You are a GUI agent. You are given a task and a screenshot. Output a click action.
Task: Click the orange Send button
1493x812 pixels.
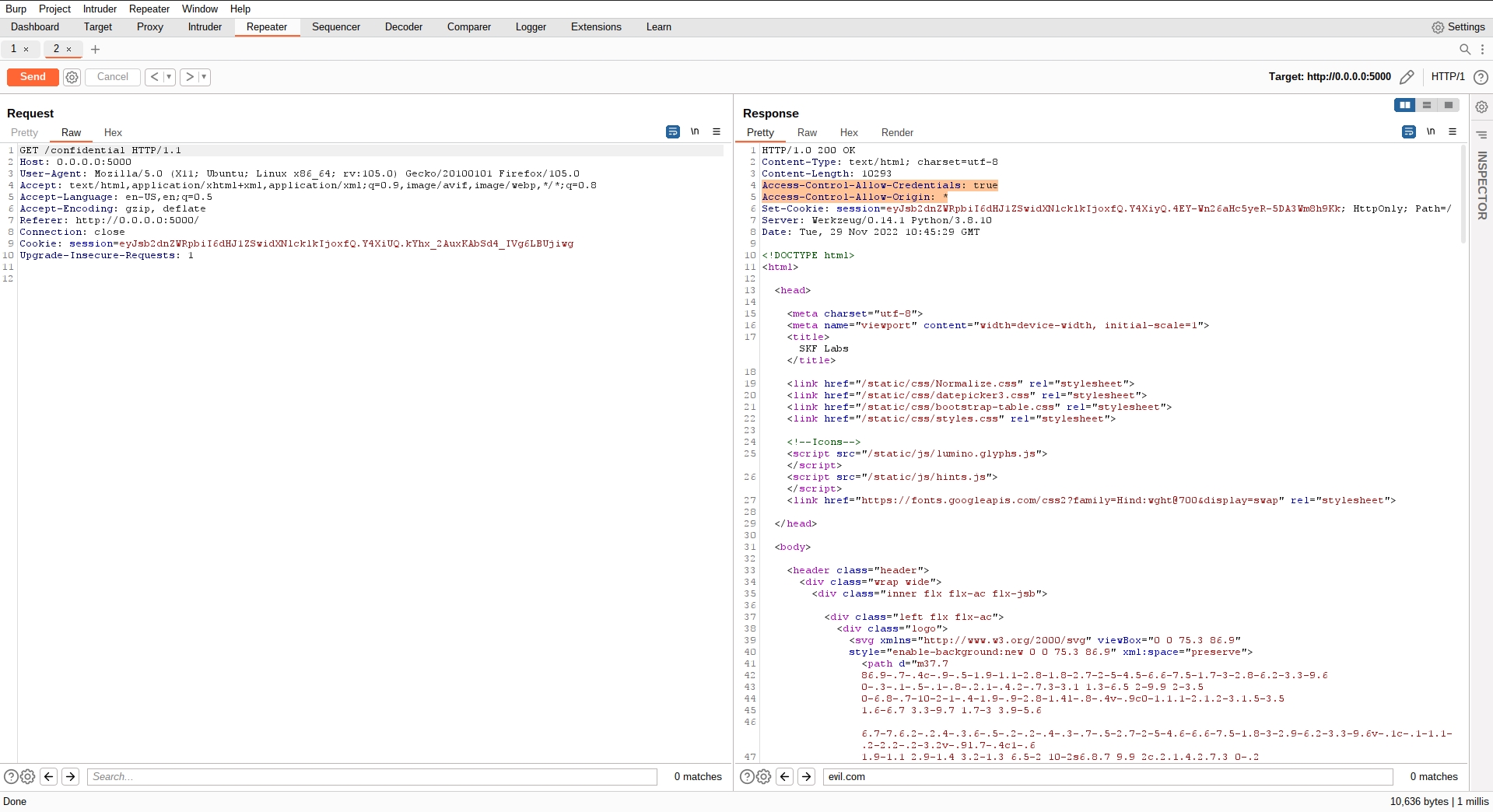(33, 77)
